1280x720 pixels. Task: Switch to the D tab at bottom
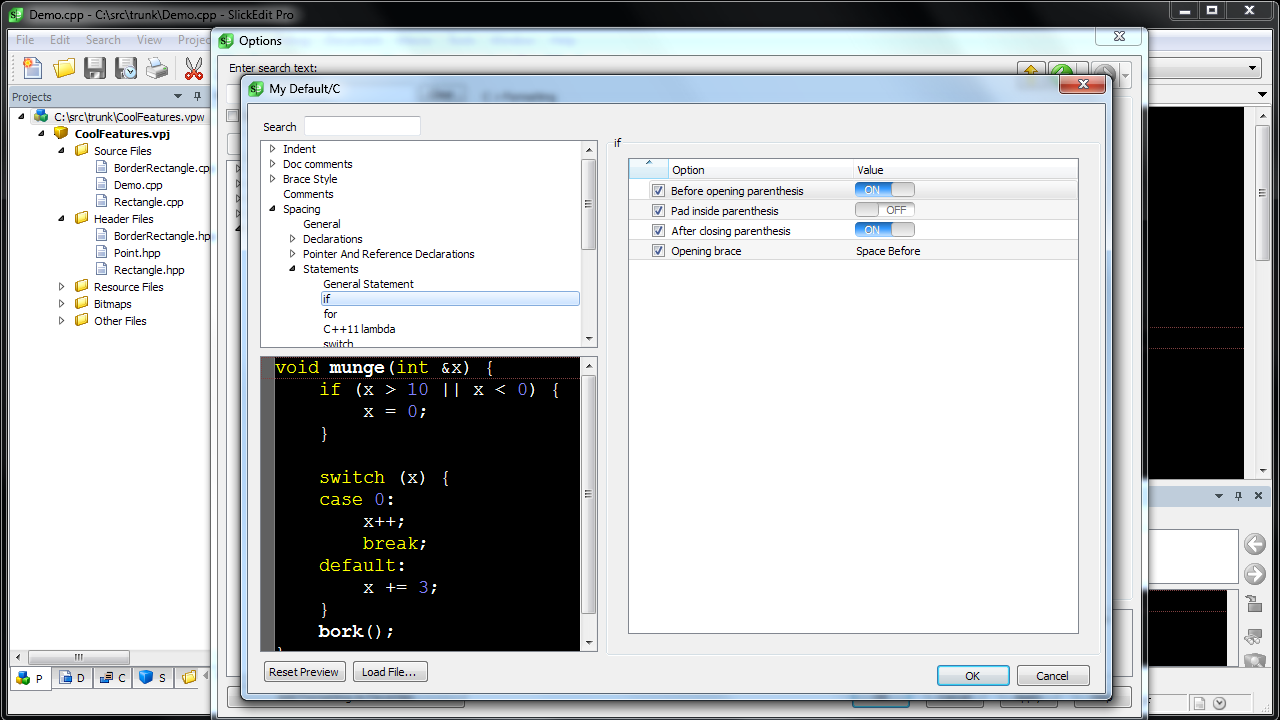click(71, 678)
